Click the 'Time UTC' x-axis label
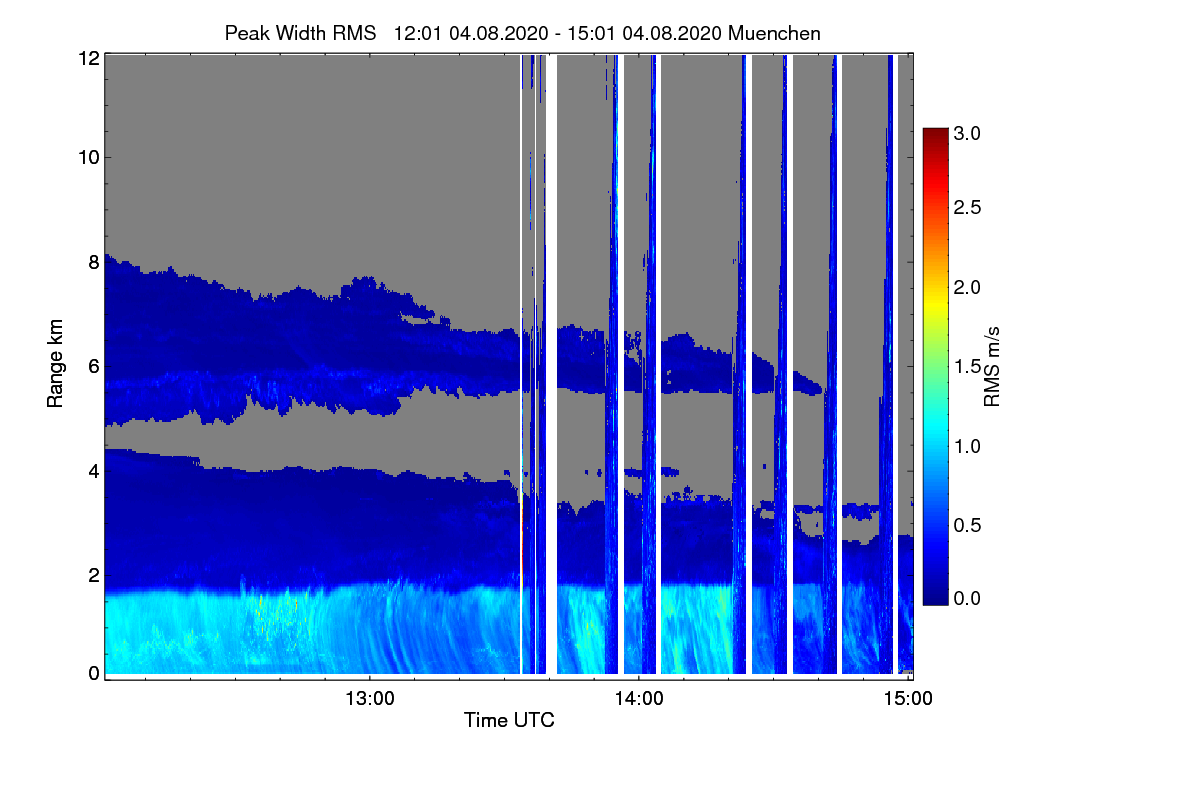This screenshot has width=1200, height=800. pyautogui.click(x=509, y=719)
